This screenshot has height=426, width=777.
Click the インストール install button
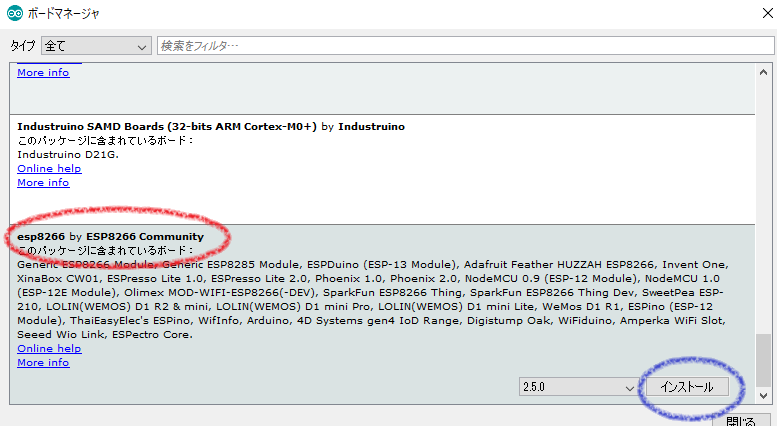tap(686, 387)
